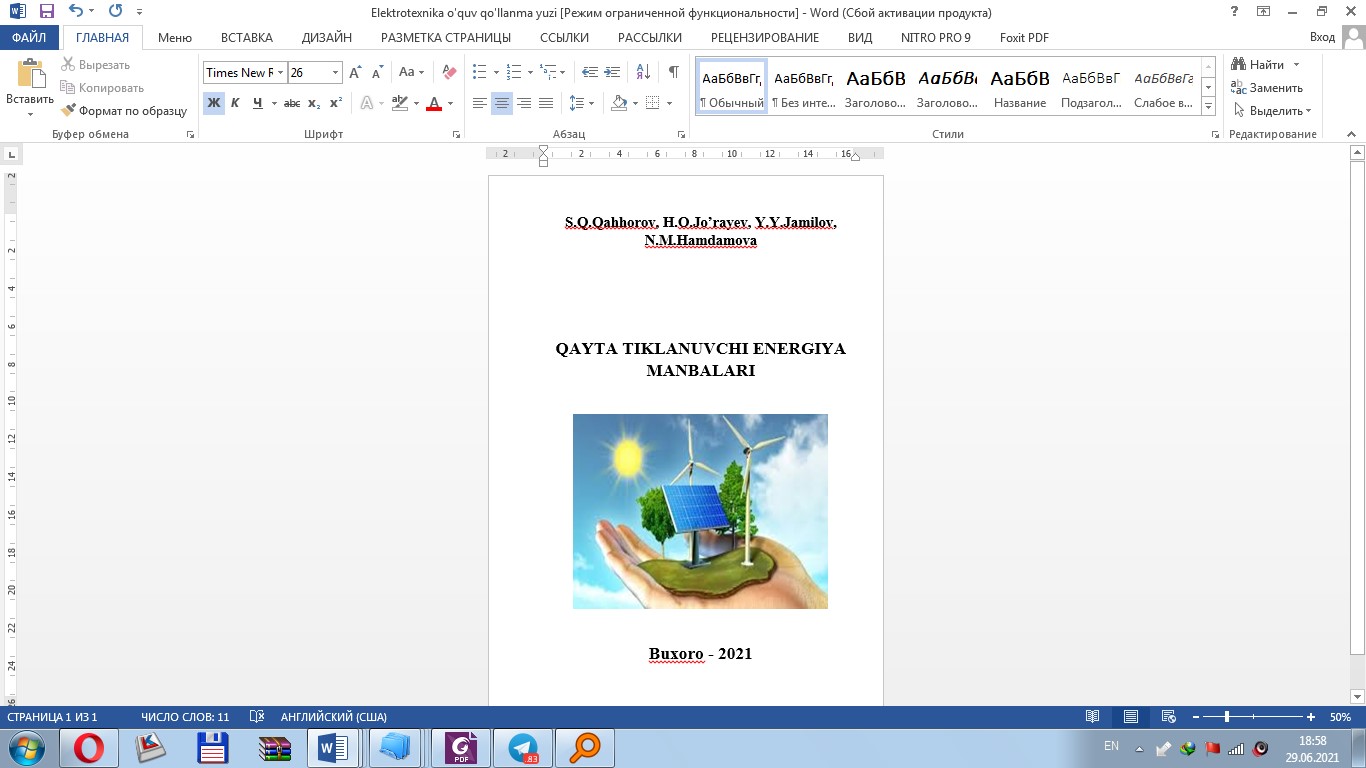
Task: Click the Заменить button
Action: pyautogui.click(x=1268, y=88)
